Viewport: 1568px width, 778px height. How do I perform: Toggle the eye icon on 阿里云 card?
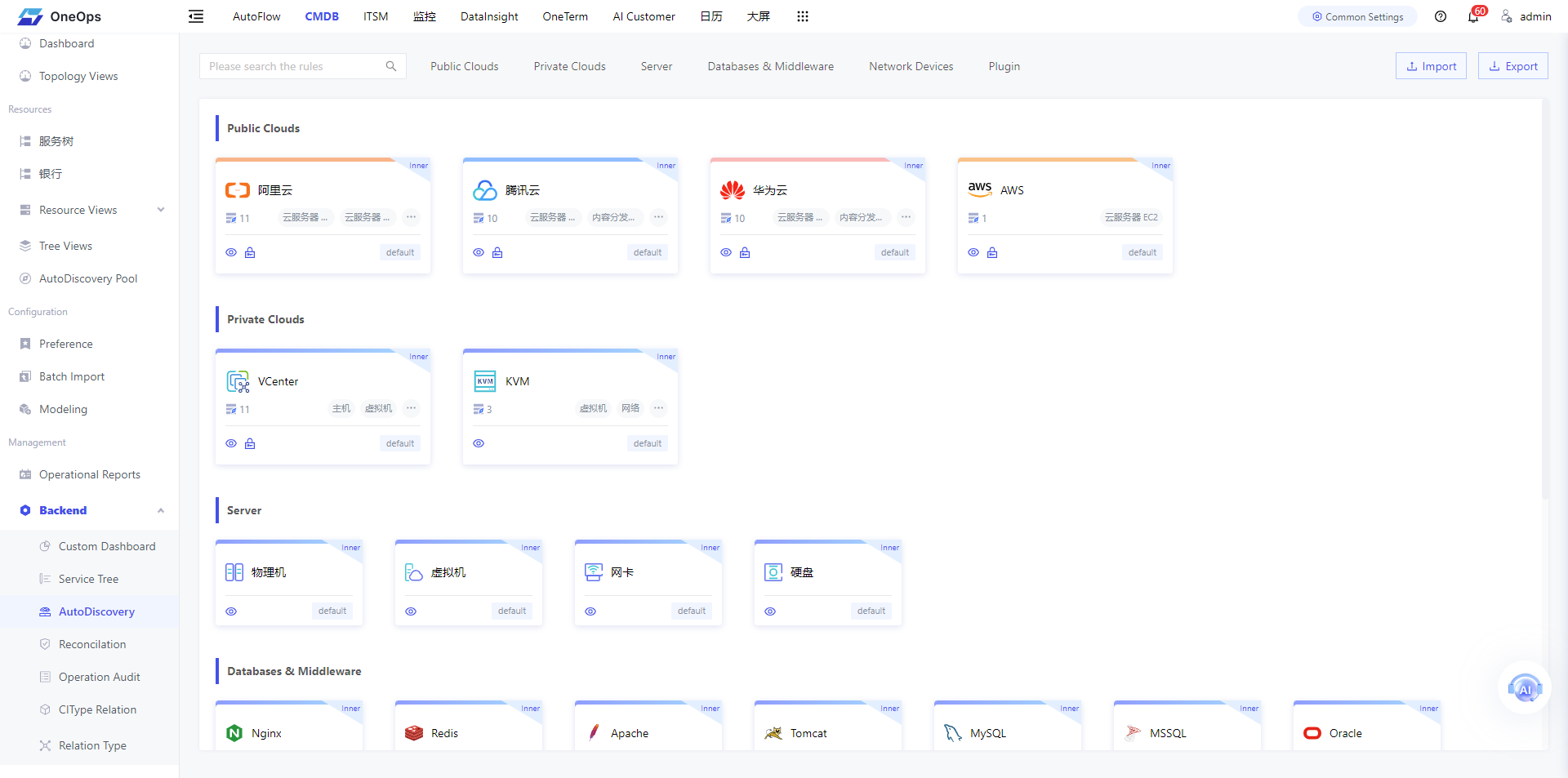click(231, 252)
